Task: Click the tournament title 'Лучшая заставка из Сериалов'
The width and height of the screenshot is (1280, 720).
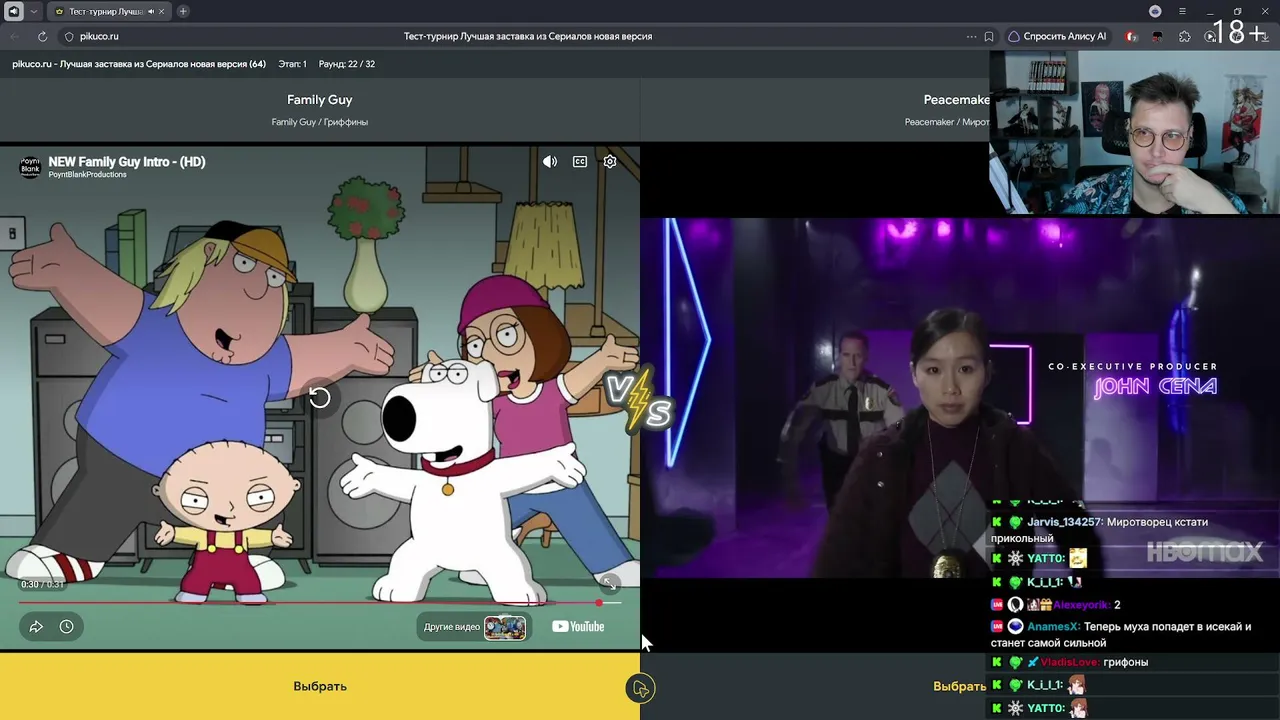Action: point(138,64)
